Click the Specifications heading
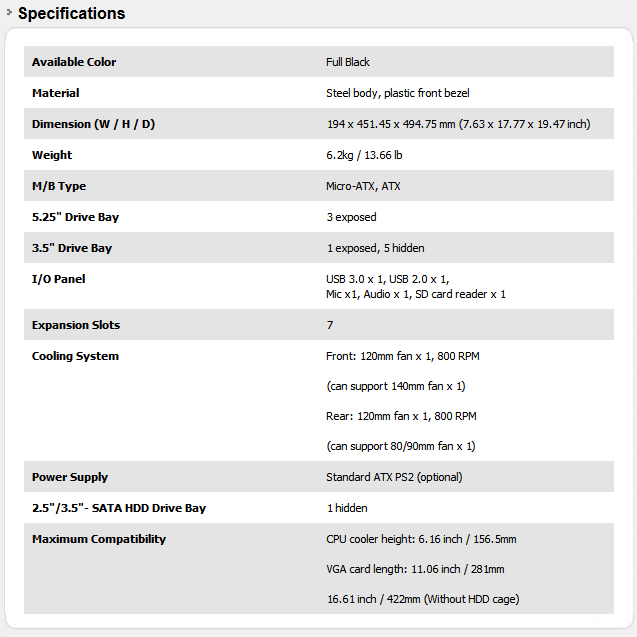Screen dimensions: 637x637 [x=72, y=14]
